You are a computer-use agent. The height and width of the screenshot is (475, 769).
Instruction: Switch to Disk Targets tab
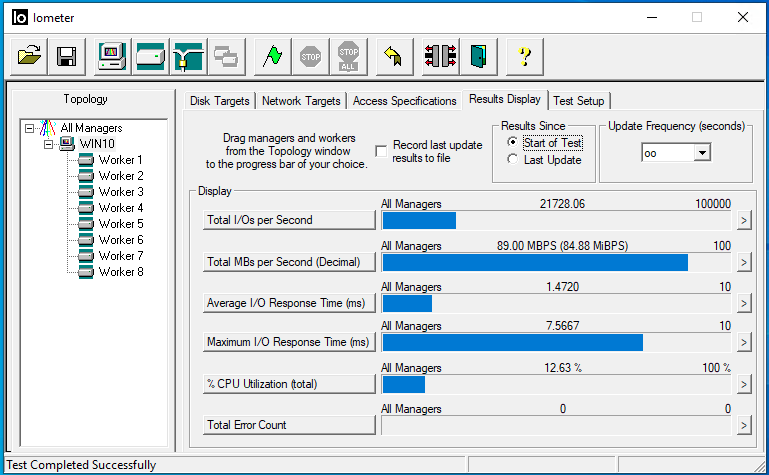[220, 101]
